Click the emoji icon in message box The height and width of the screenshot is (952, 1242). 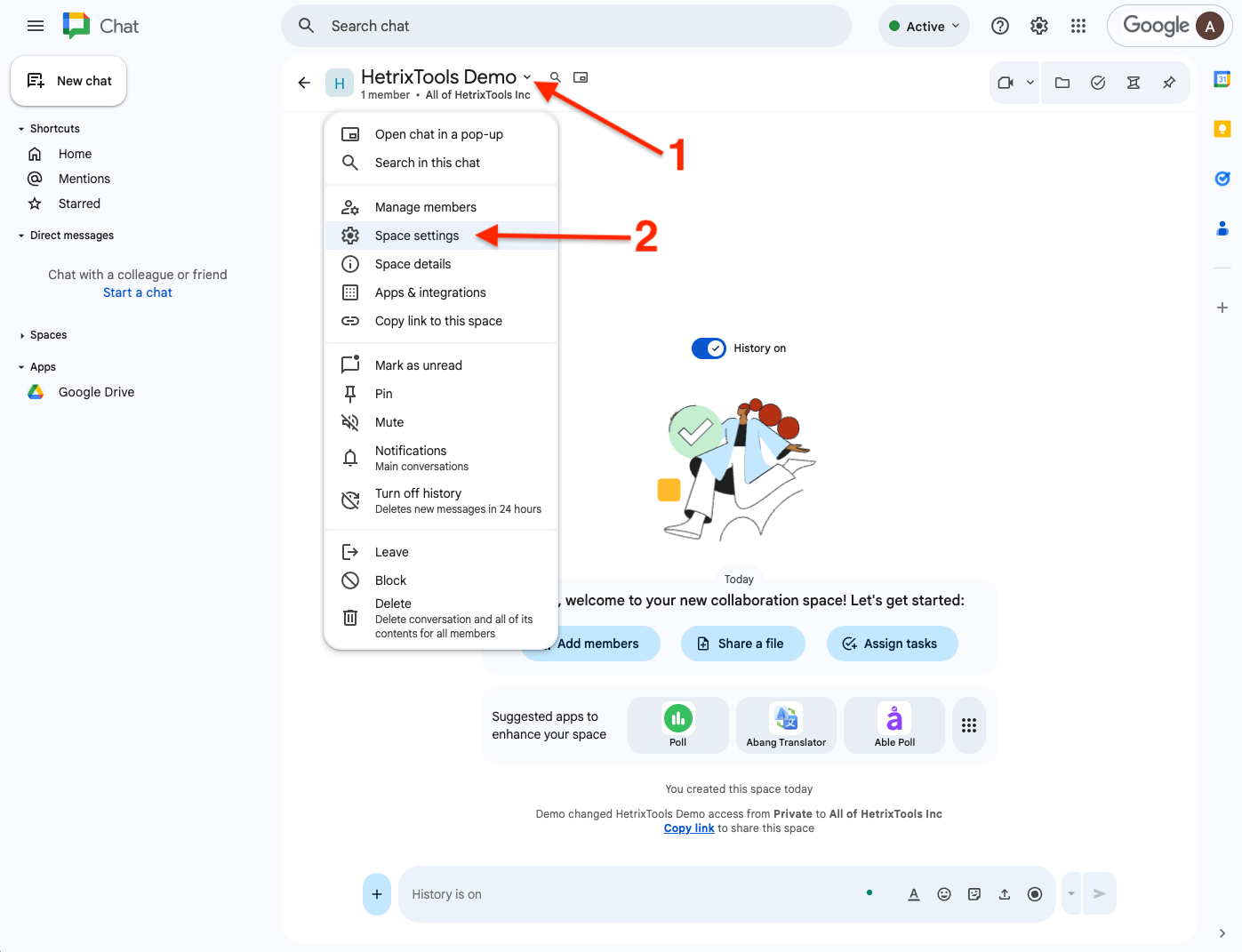tap(944, 894)
